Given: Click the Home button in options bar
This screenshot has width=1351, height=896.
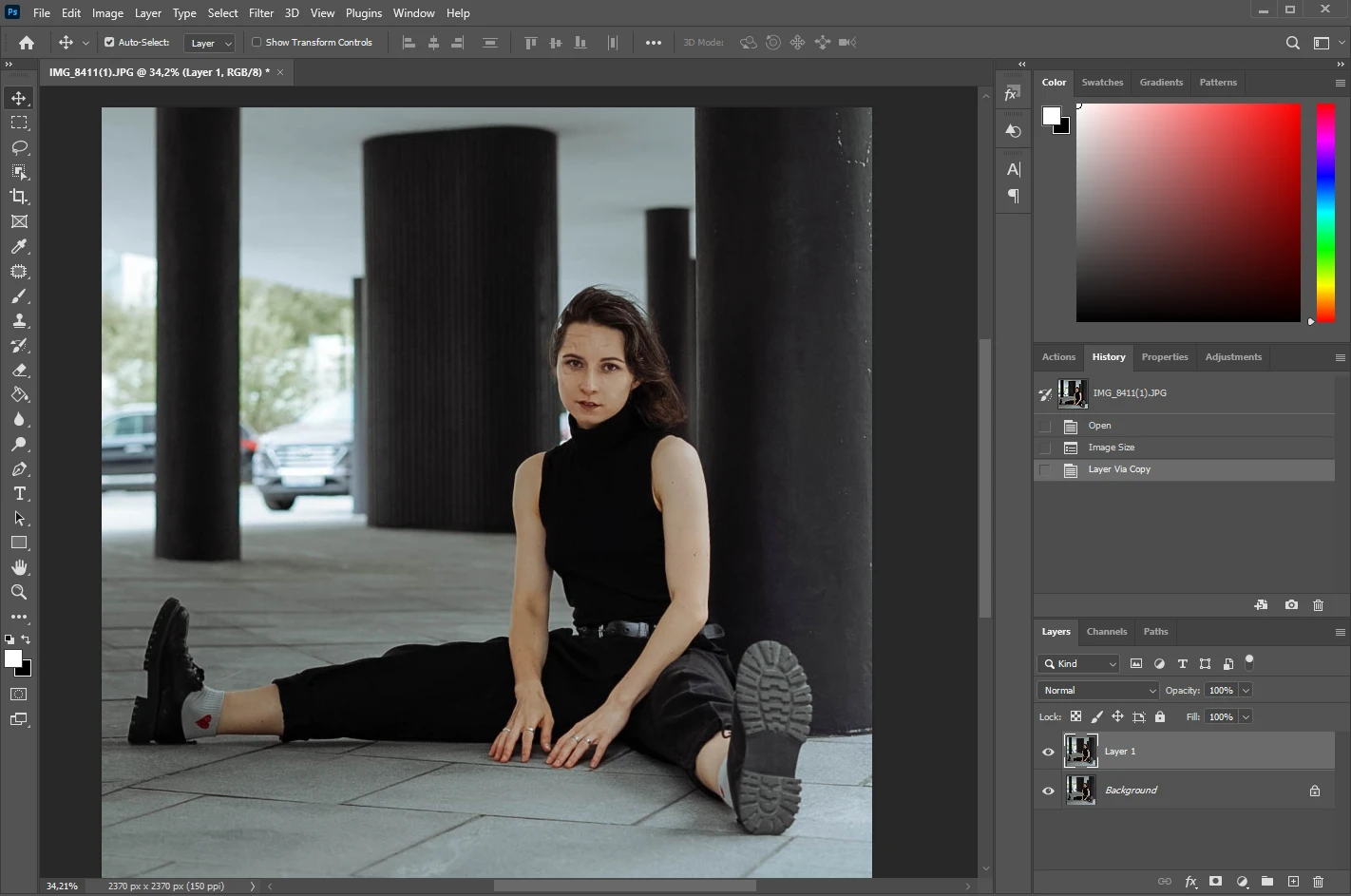Looking at the screenshot, I should click(27, 42).
